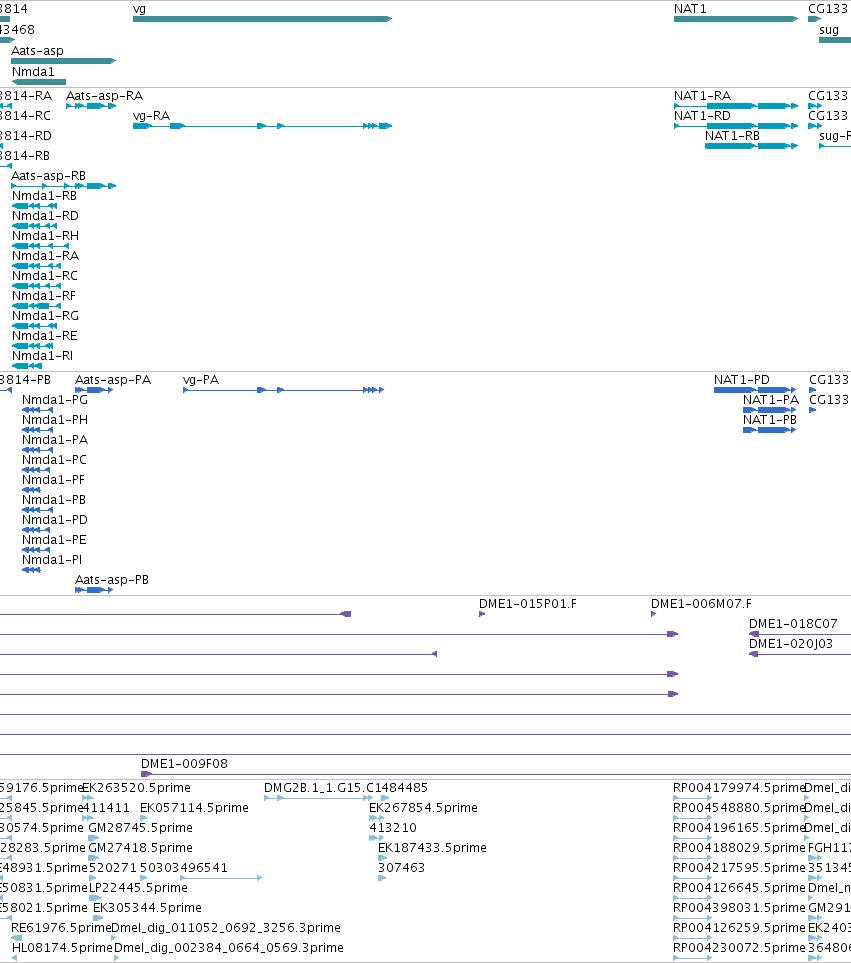Click the Nmda1-PF protein
This screenshot has width=851, height=963.
click(31, 489)
